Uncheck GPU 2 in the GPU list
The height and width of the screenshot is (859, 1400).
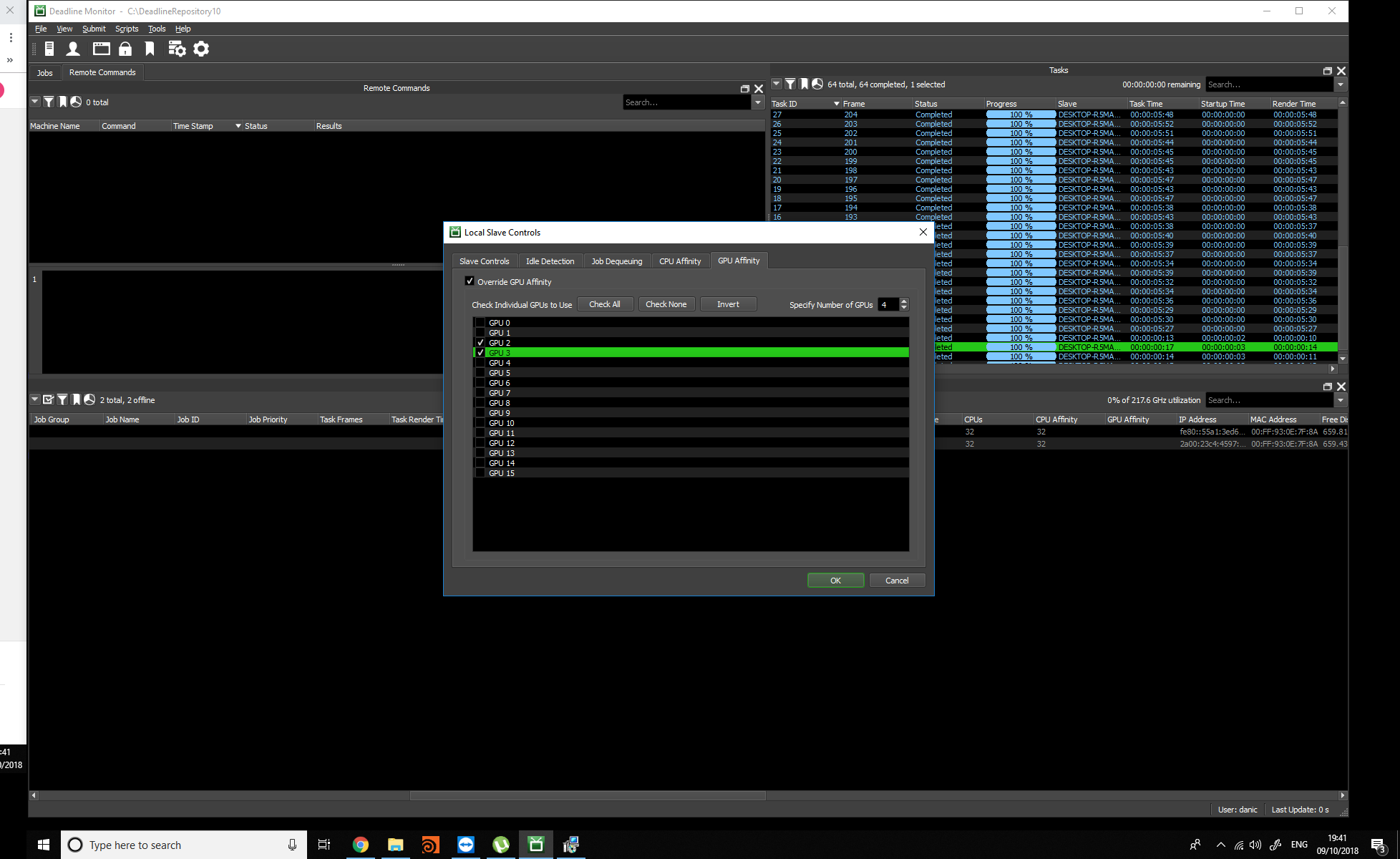(480, 342)
